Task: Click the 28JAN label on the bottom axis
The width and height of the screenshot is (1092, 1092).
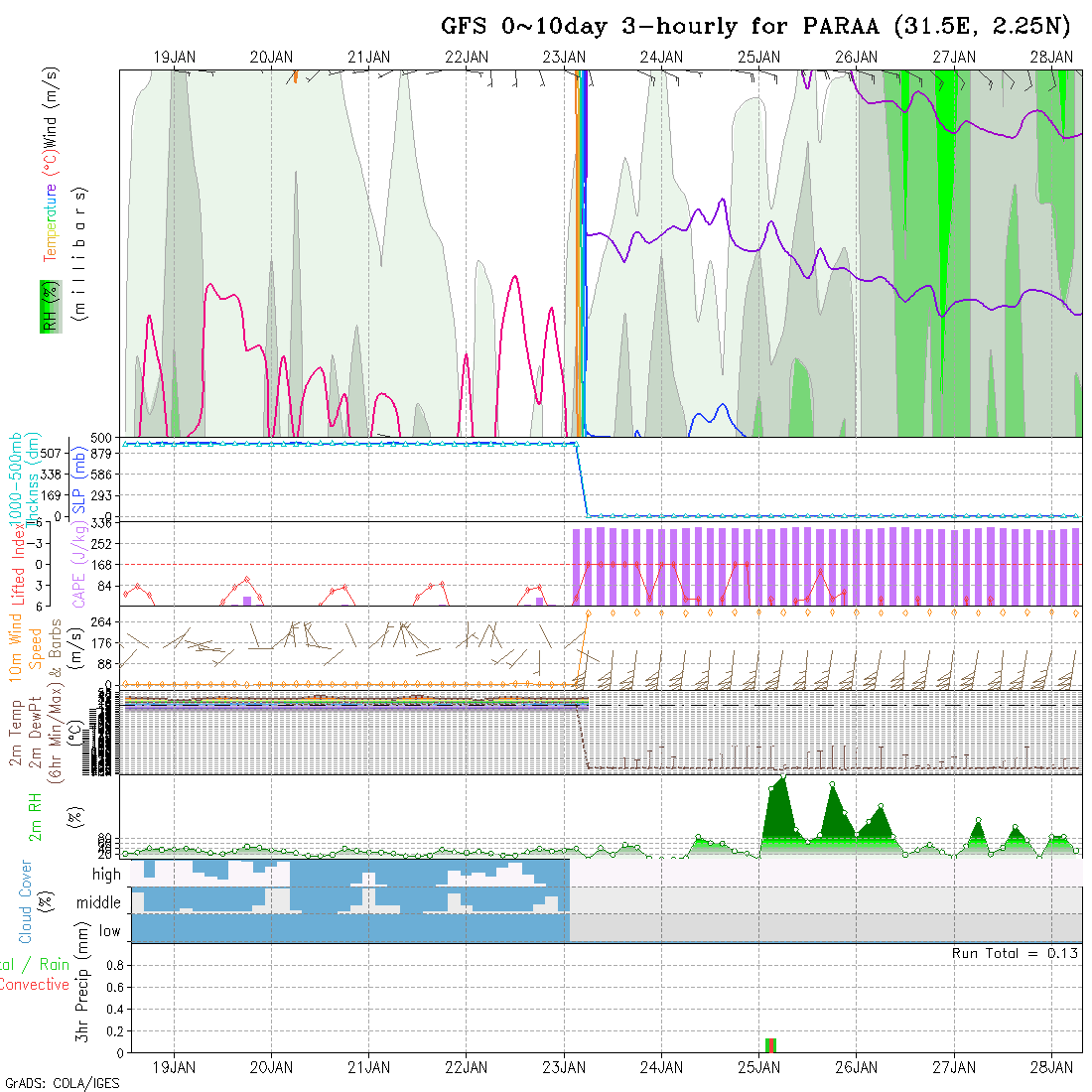Action: [x=1050, y=1067]
